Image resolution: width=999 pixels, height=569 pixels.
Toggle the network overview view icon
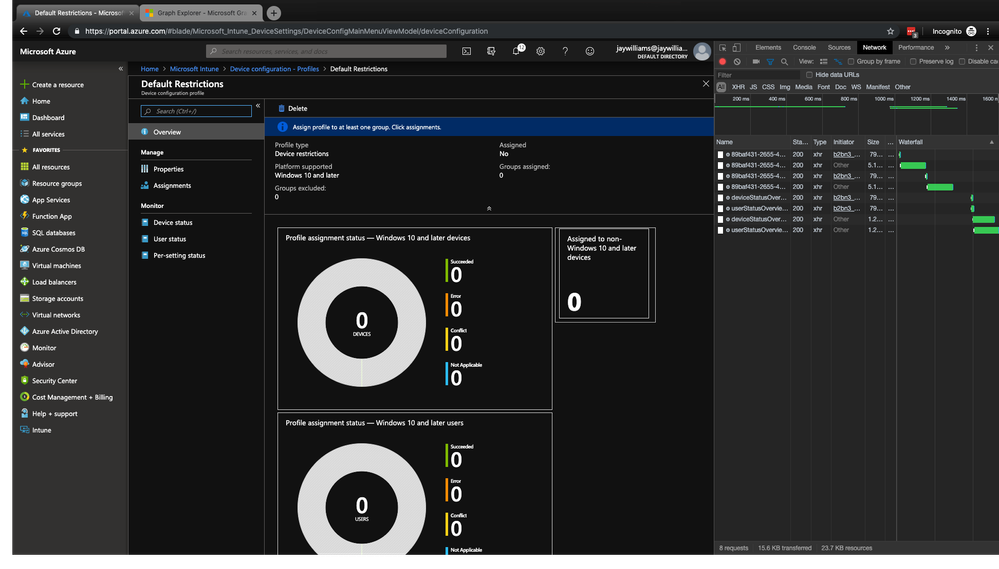pos(838,62)
